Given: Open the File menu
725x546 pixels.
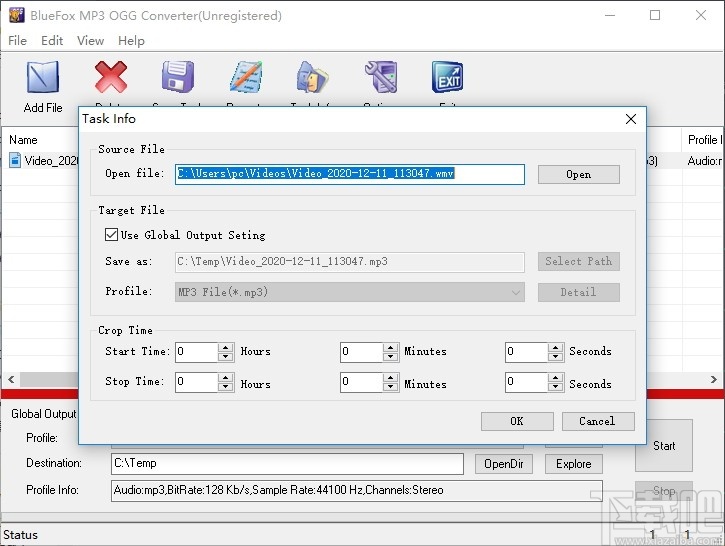Looking at the screenshot, I should click(17, 41).
